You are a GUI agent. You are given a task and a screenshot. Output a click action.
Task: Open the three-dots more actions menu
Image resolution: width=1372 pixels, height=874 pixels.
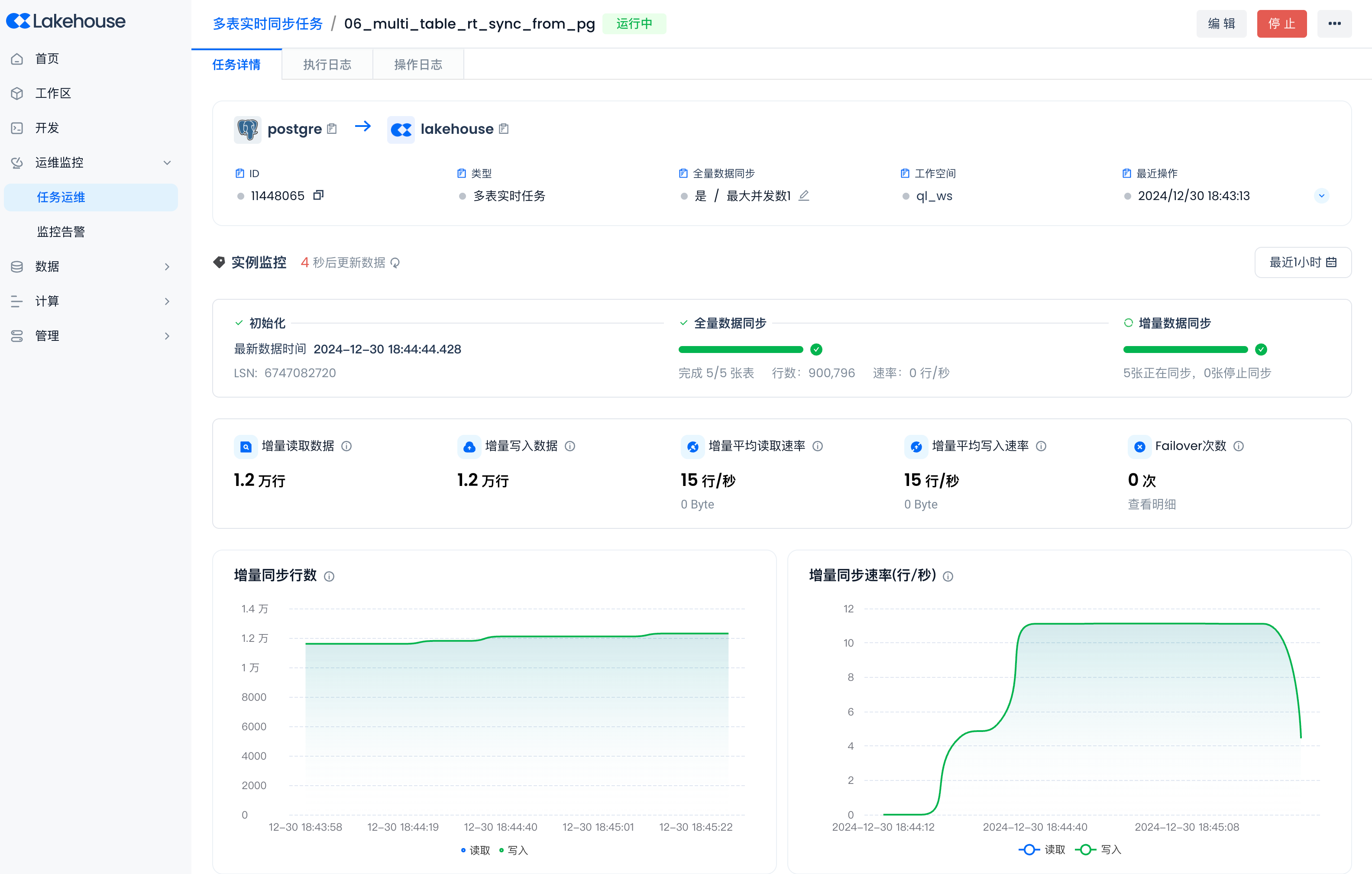pyautogui.click(x=1334, y=24)
